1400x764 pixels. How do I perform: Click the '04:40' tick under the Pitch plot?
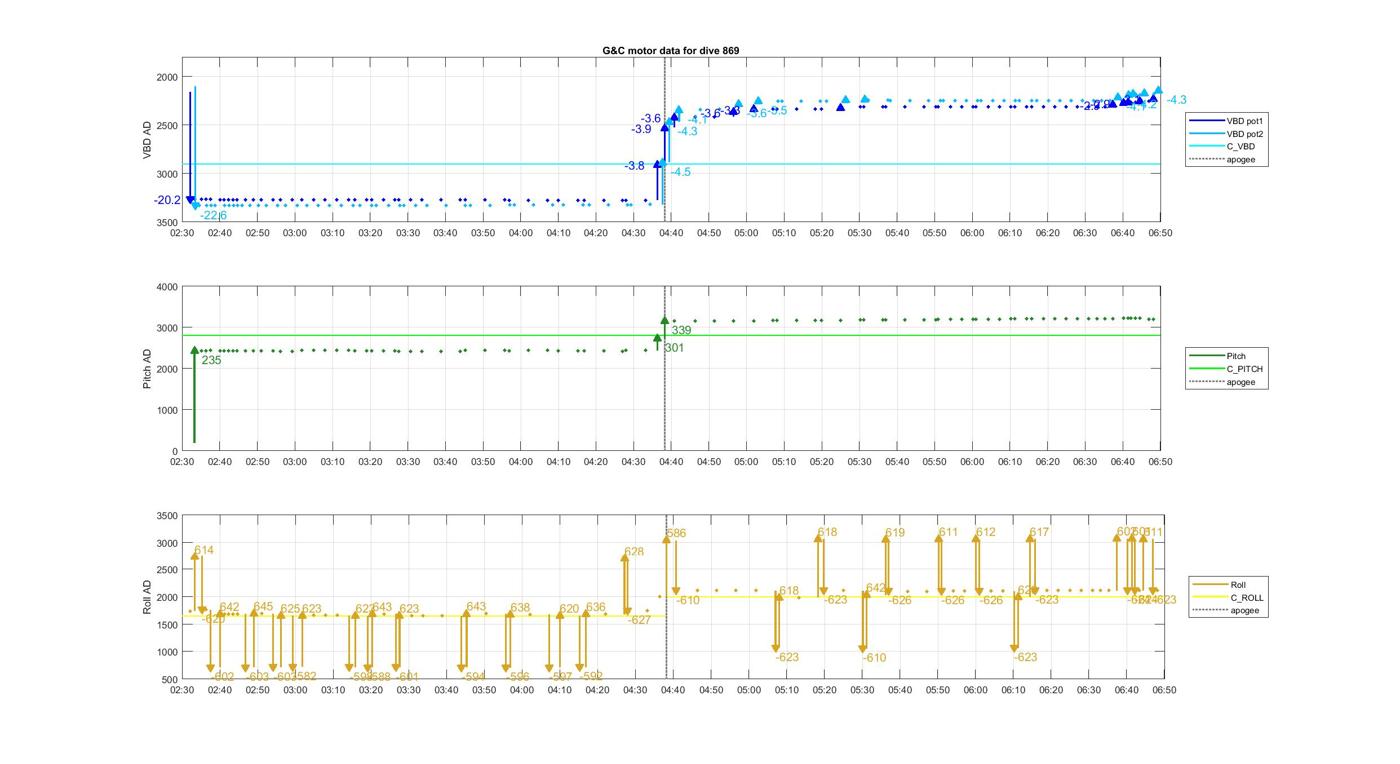click(671, 462)
